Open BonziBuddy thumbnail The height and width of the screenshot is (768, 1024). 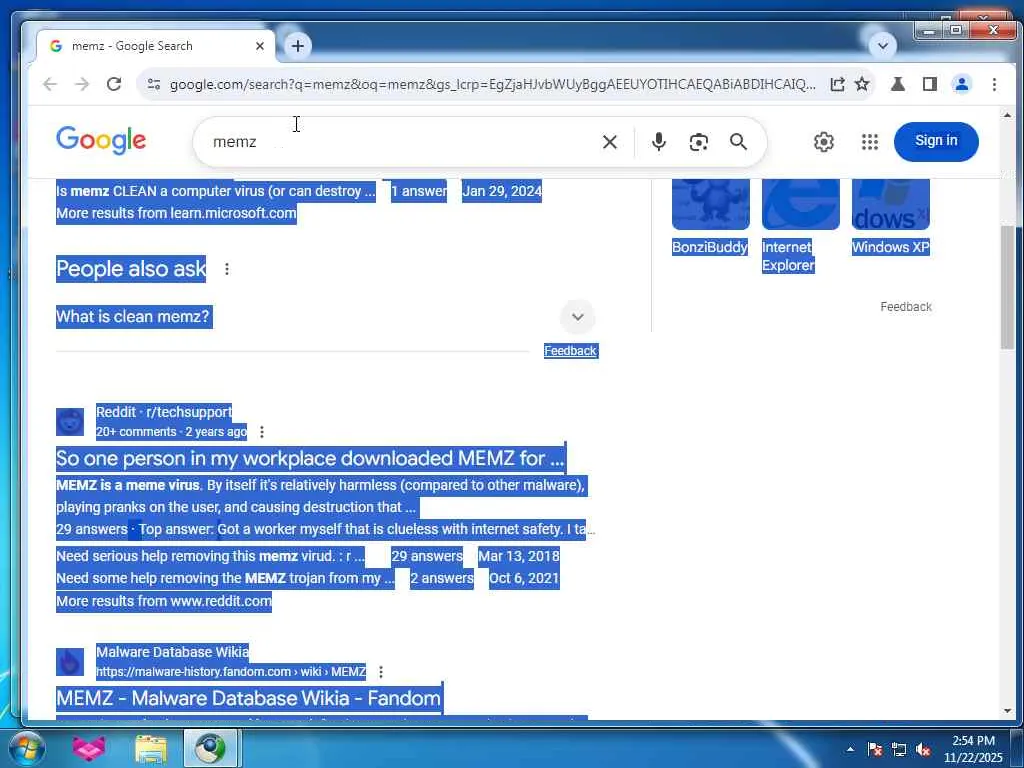tap(710, 204)
